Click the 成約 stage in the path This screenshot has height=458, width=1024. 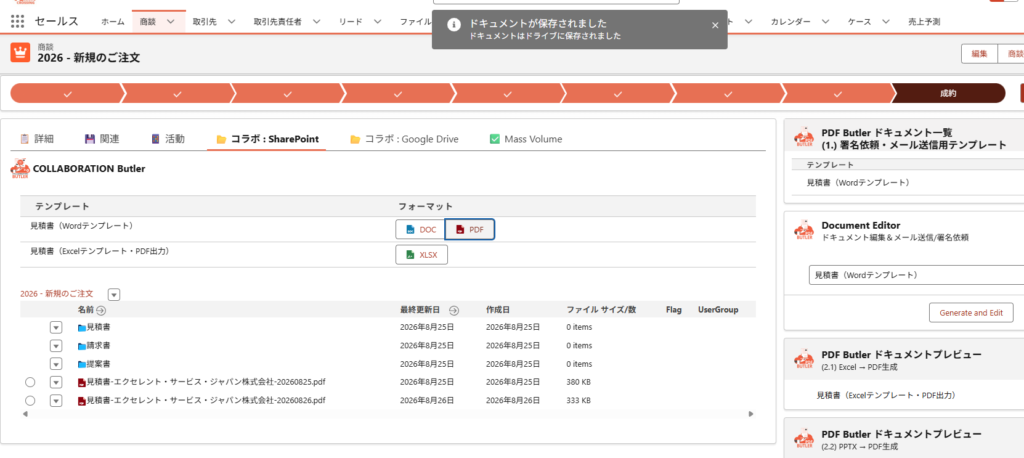pos(948,93)
